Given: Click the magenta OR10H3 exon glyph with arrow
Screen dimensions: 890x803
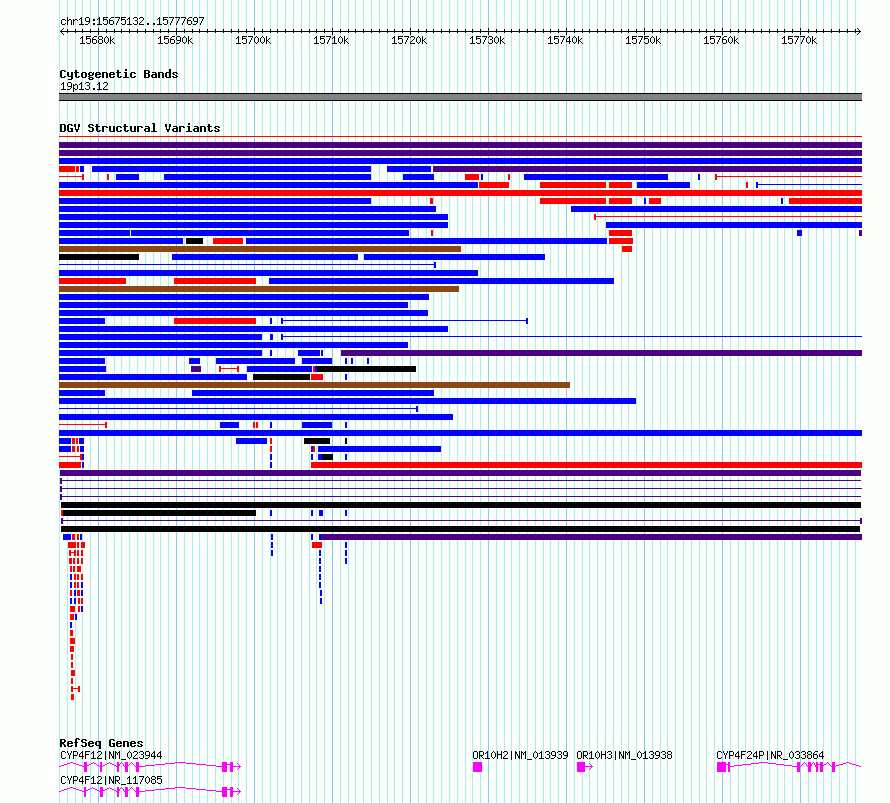Looking at the screenshot, I should [585, 767].
